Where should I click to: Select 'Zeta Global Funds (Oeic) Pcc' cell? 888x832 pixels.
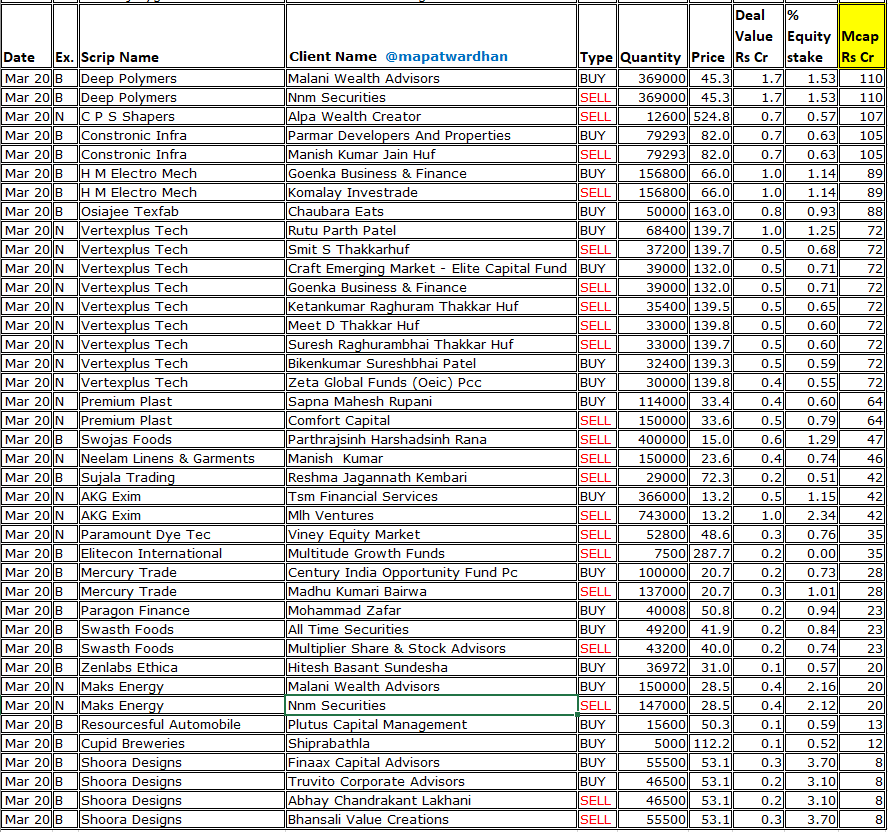[431, 382]
